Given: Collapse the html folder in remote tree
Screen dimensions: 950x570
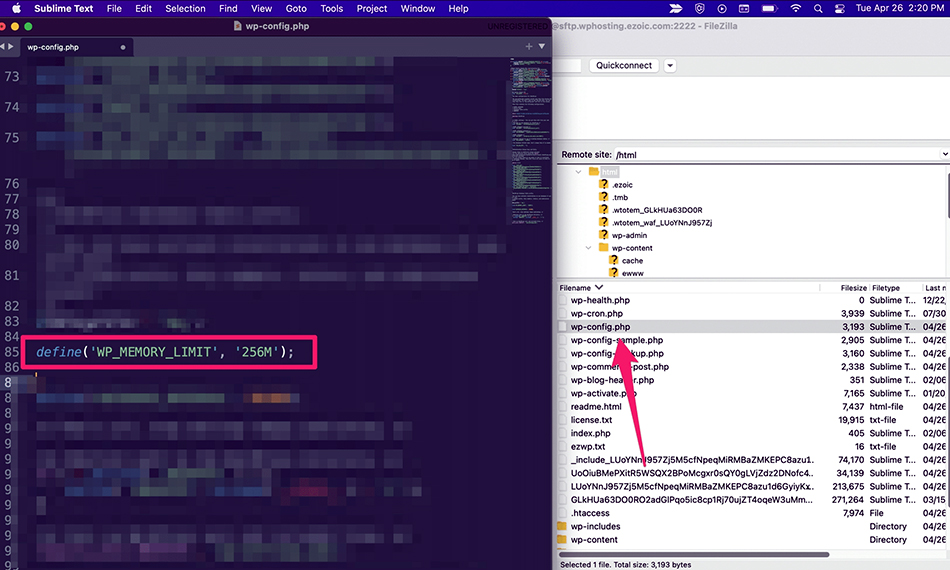Looking at the screenshot, I should click(x=578, y=172).
